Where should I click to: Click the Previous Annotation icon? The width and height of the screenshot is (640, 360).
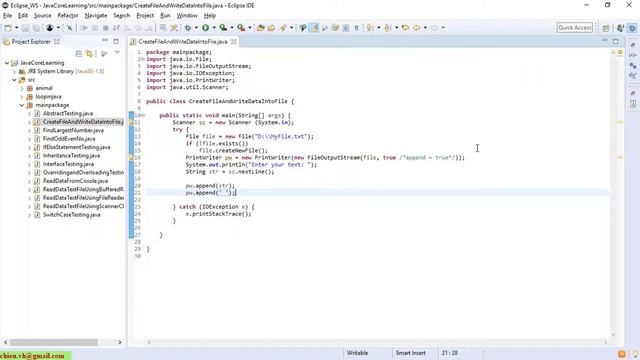388,28
